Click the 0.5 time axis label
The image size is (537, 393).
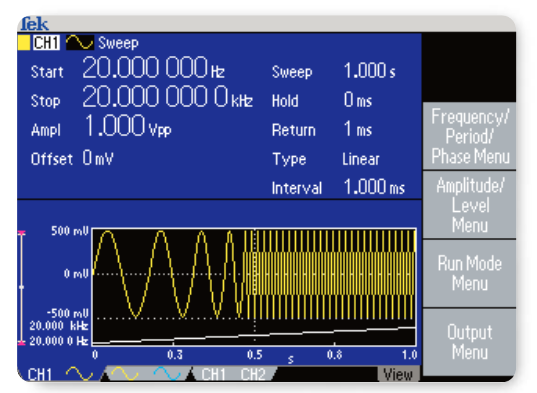point(254,355)
